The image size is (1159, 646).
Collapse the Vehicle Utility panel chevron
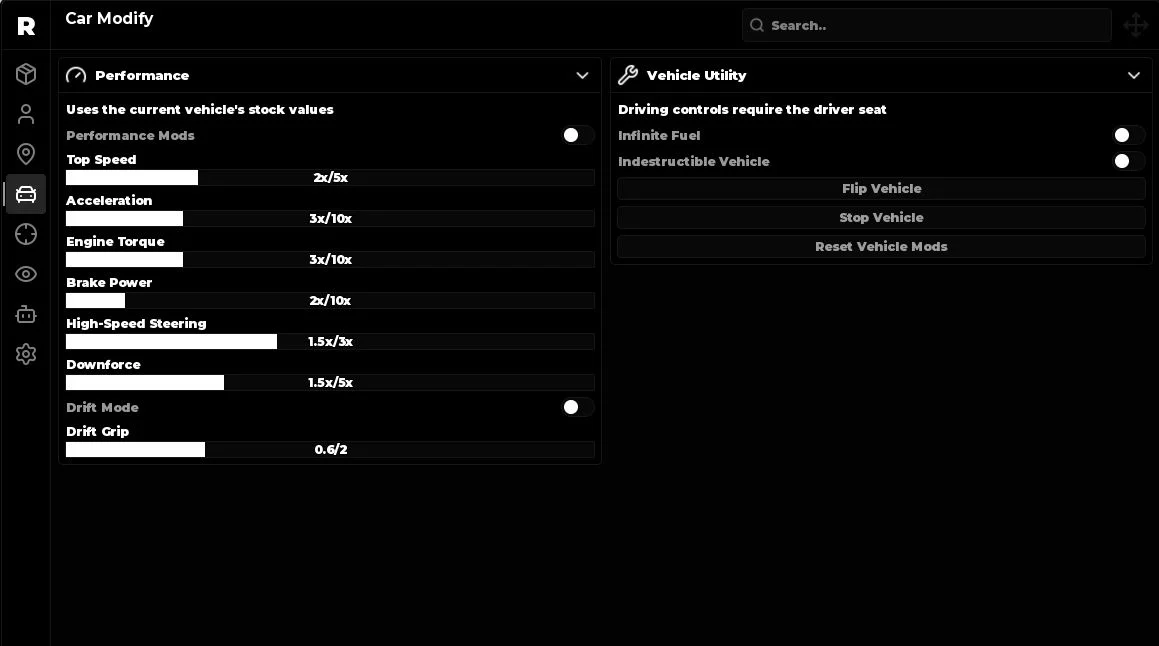(x=1134, y=75)
